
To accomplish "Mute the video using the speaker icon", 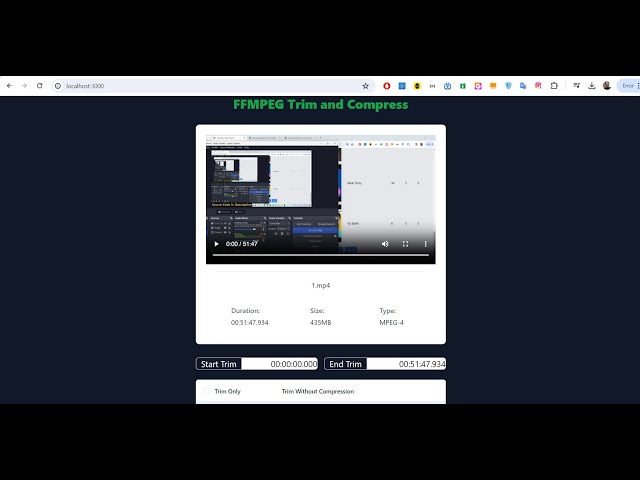I will 385,244.
